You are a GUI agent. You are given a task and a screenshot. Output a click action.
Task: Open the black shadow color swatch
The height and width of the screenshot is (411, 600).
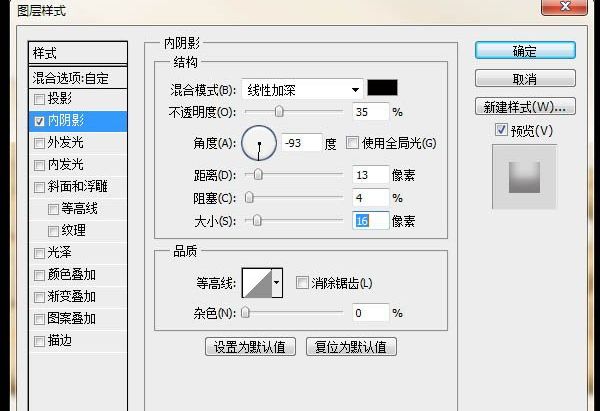pyautogui.click(x=382, y=88)
